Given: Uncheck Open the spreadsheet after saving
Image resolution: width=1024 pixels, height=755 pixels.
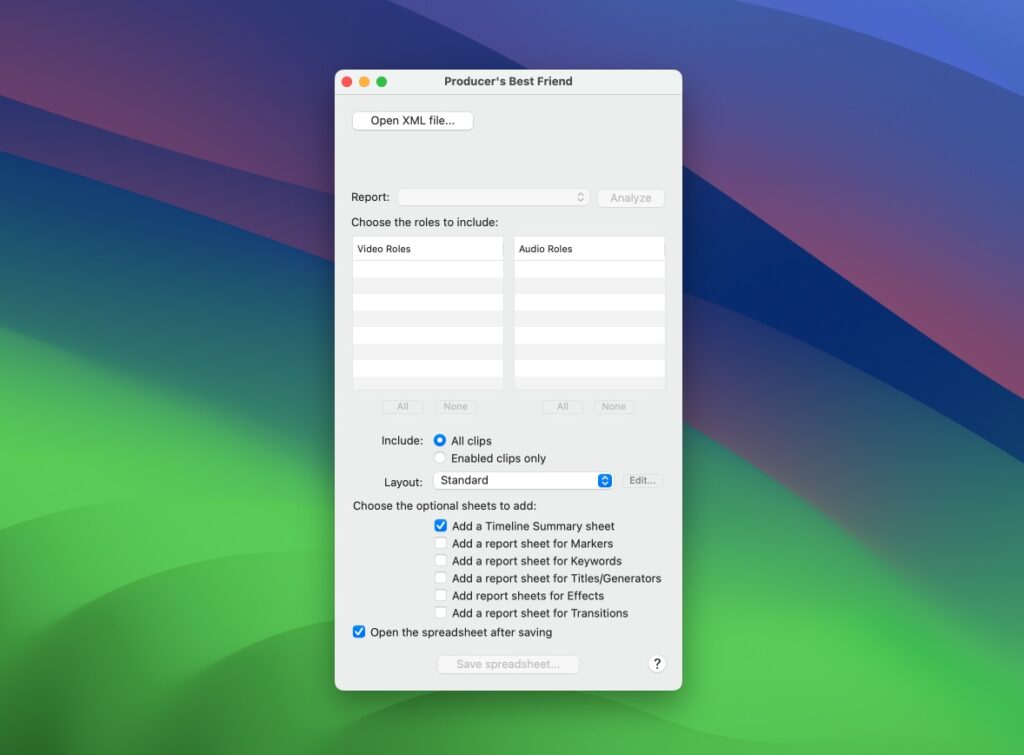Looking at the screenshot, I should click(358, 632).
